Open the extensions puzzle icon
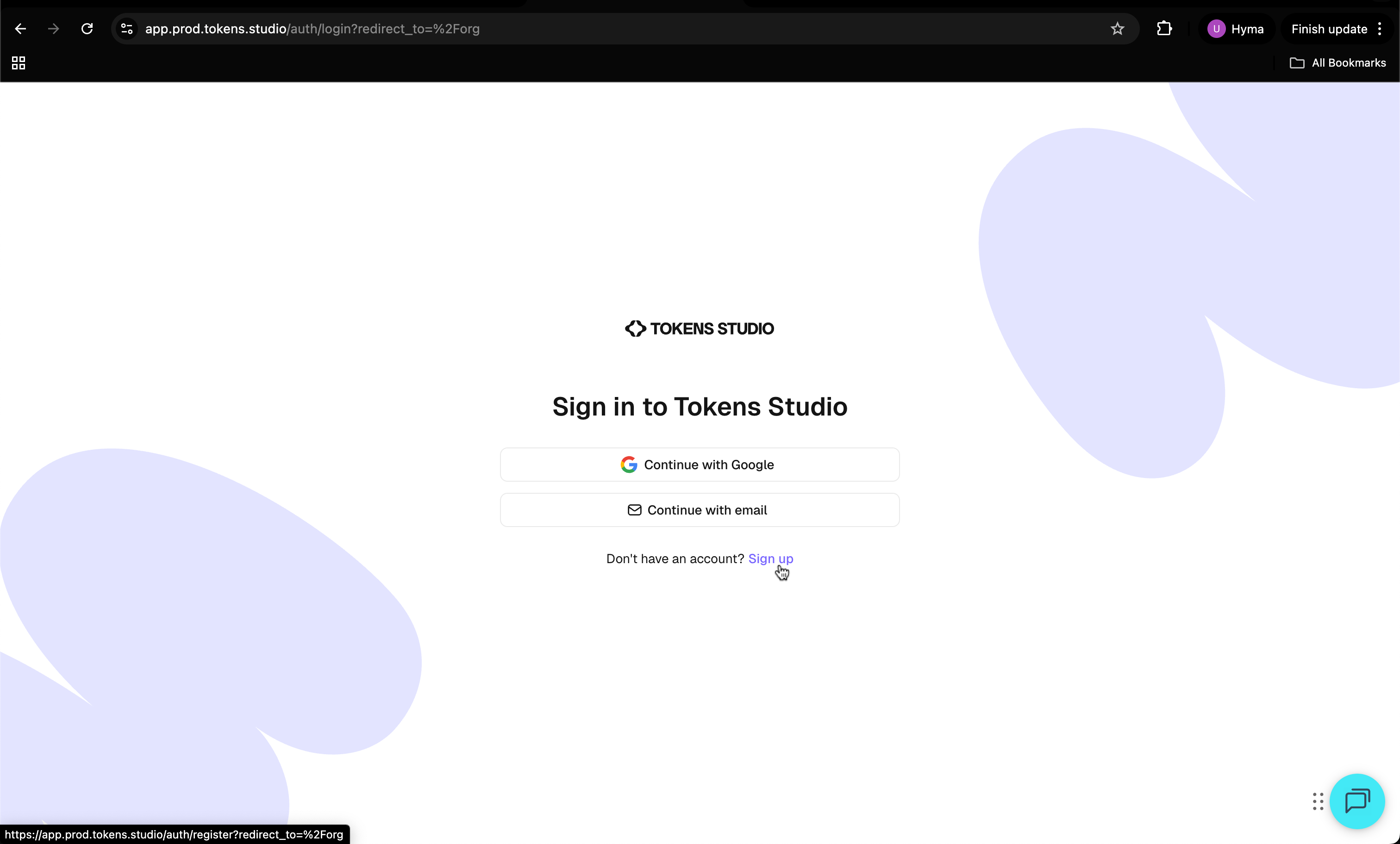 (x=1164, y=29)
